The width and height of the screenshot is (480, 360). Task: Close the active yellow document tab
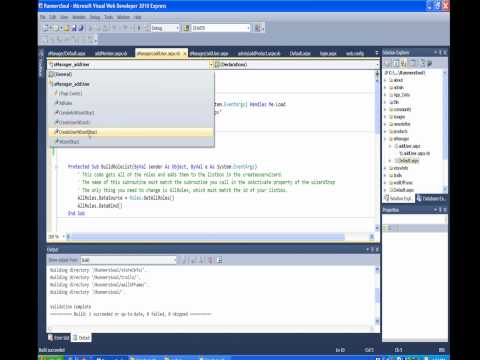(x=185, y=54)
